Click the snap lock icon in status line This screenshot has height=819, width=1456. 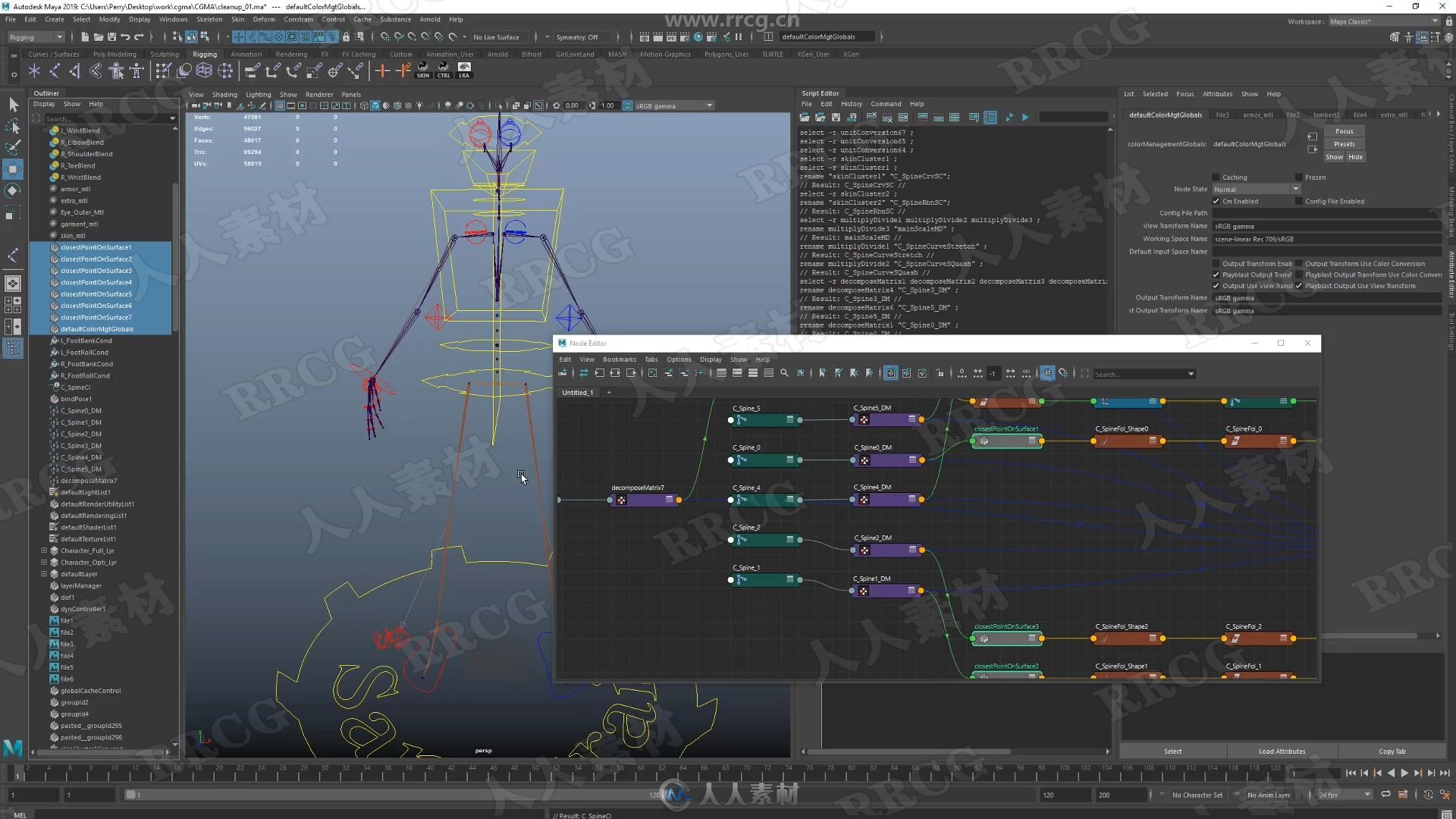tap(346, 36)
